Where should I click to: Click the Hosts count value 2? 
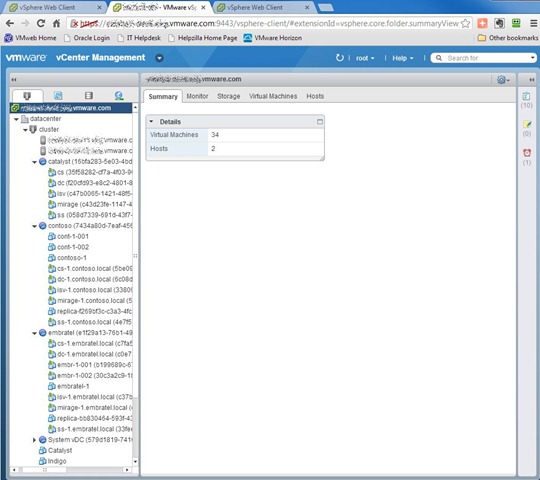(x=213, y=149)
